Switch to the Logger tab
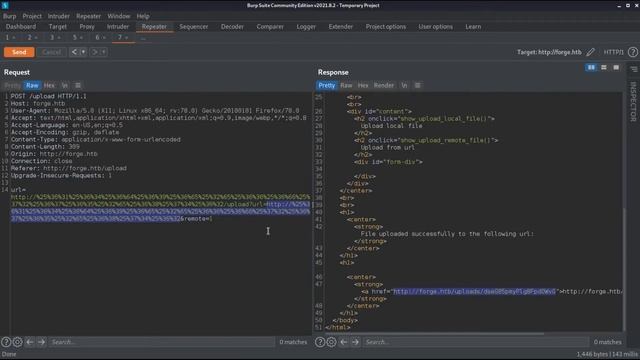The width and height of the screenshot is (640, 360). (306, 27)
